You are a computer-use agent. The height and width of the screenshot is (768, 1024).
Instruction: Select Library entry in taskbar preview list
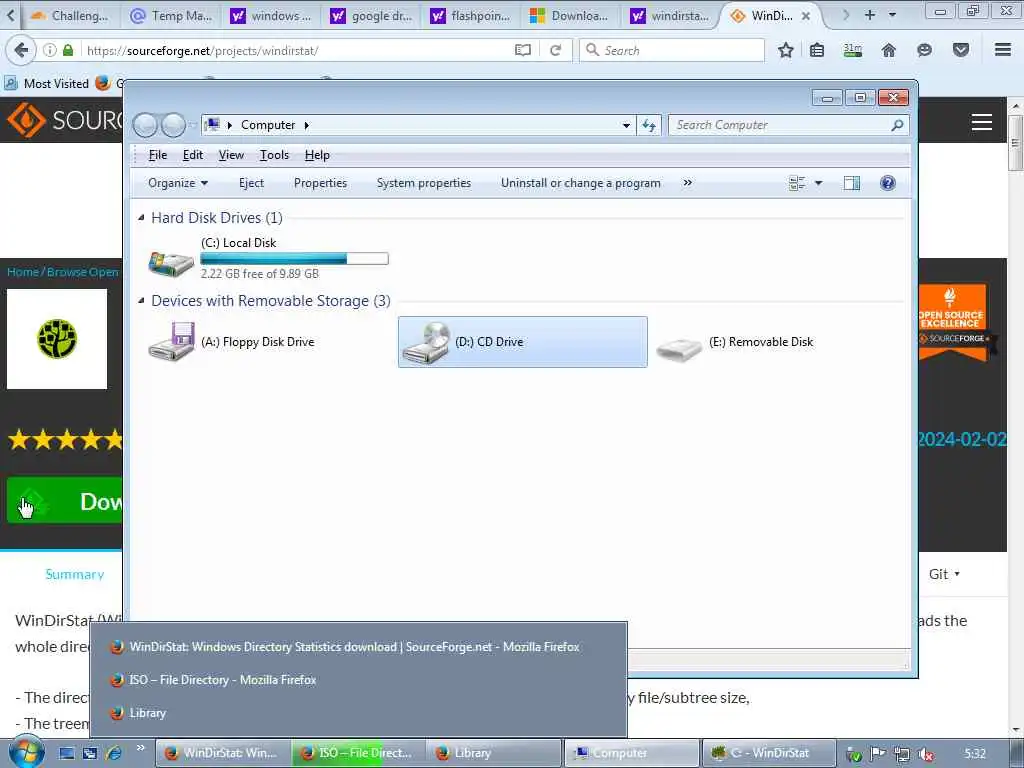(358, 713)
